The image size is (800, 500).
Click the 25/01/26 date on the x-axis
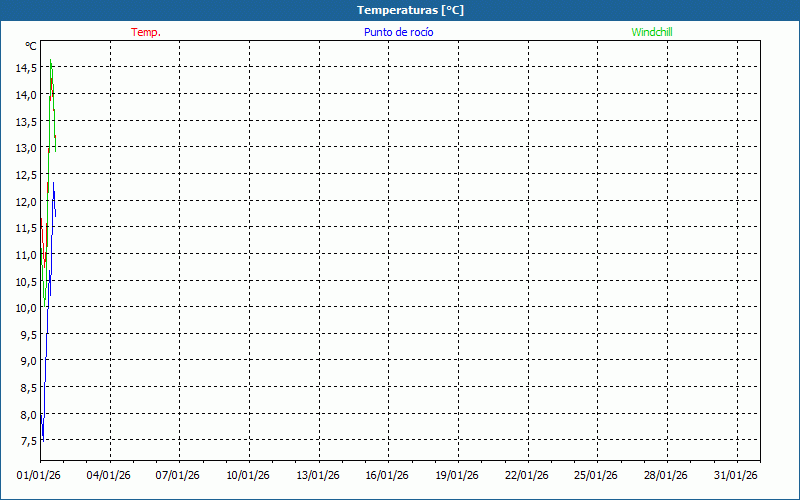pos(596,475)
